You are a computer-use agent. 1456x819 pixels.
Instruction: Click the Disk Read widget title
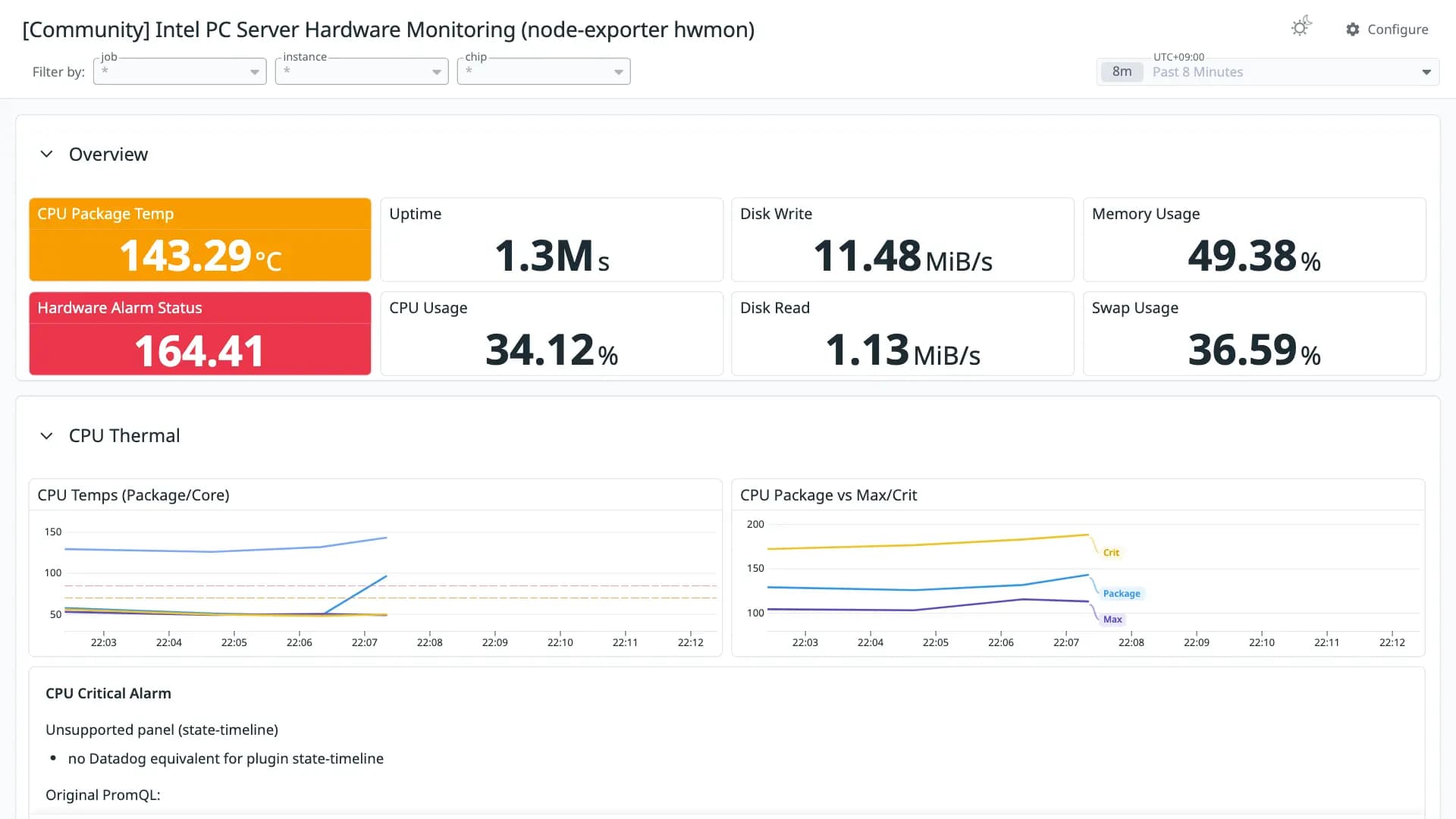click(x=775, y=308)
